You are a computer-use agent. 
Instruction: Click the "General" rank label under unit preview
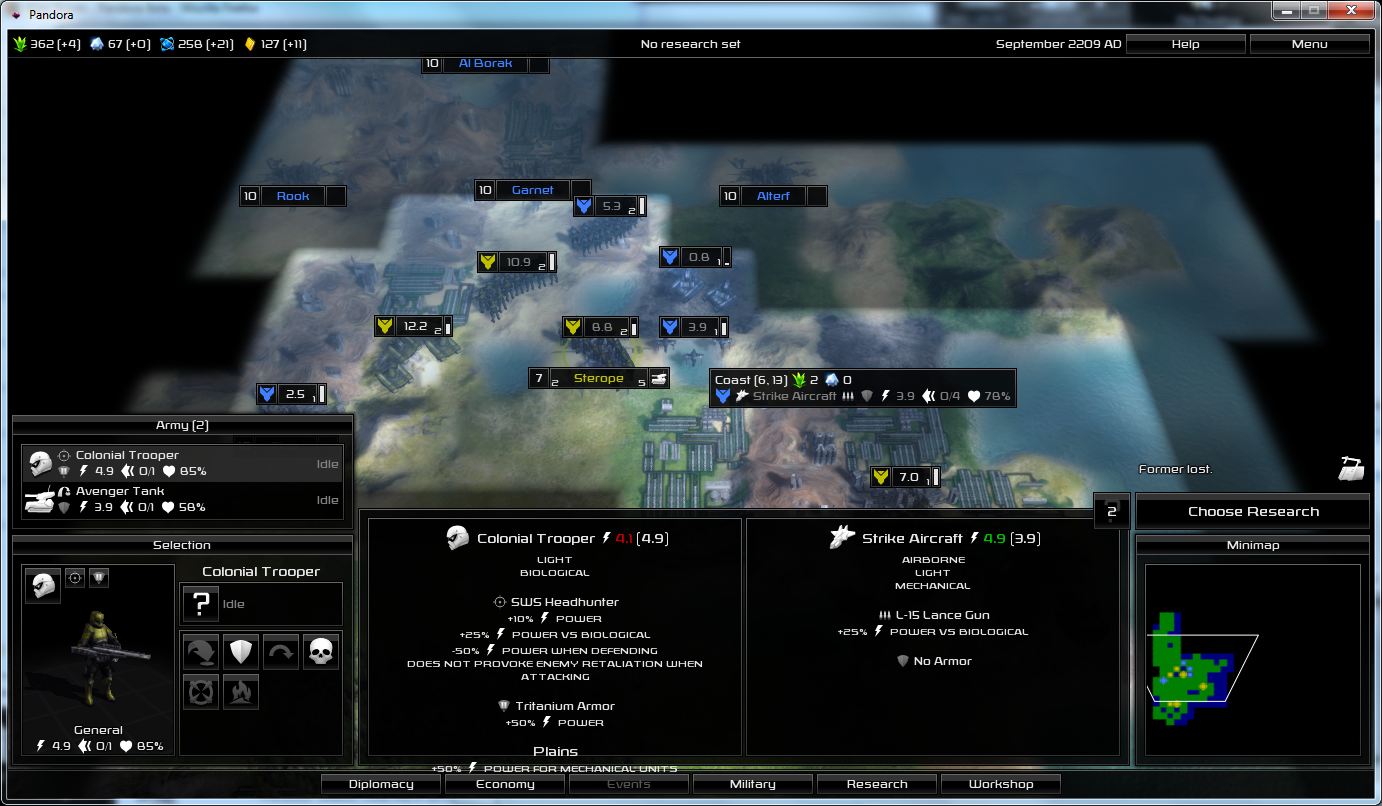click(99, 730)
